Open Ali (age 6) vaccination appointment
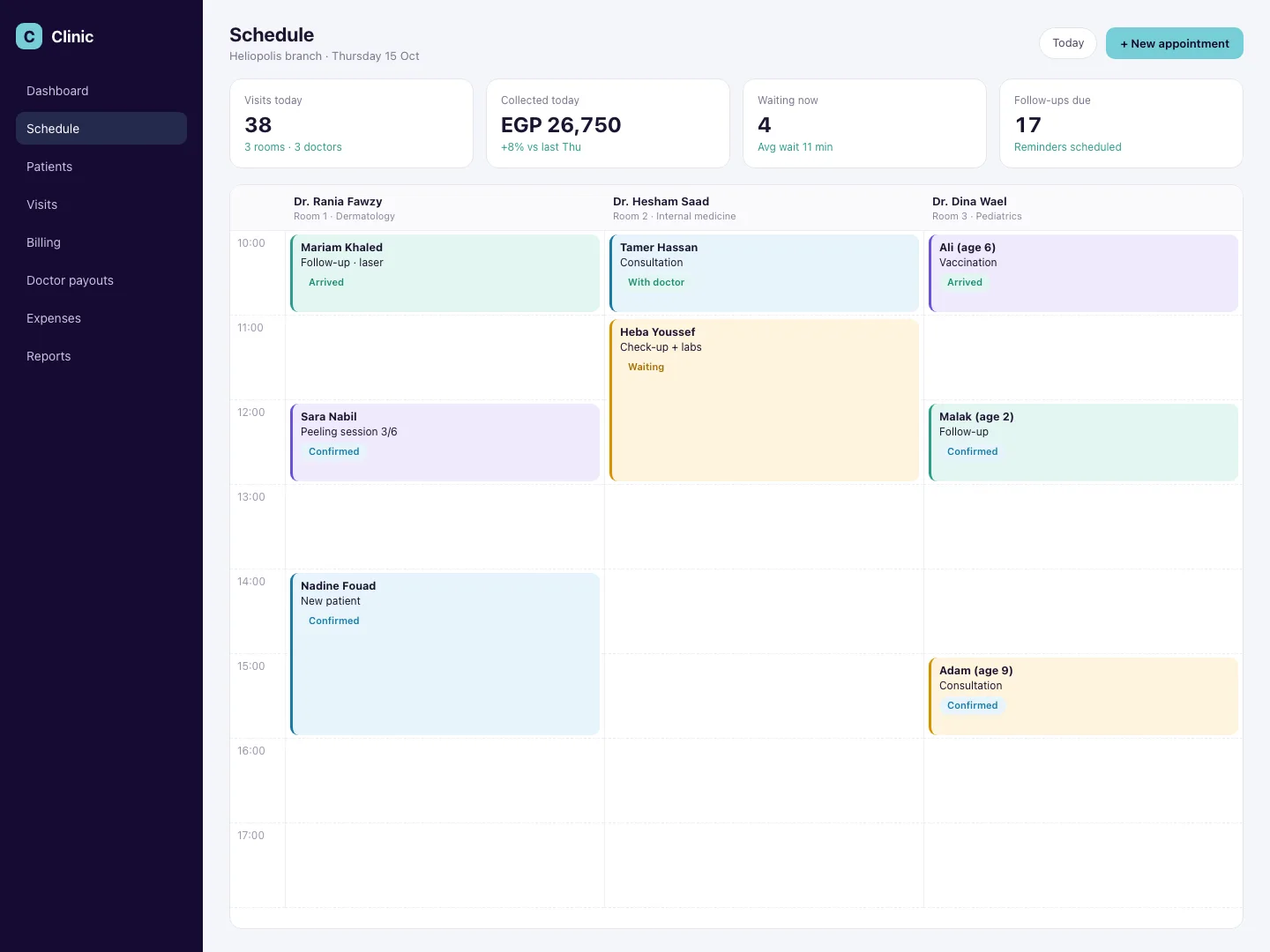The height and width of the screenshot is (952, 1270). click(x=1083, y=273)
